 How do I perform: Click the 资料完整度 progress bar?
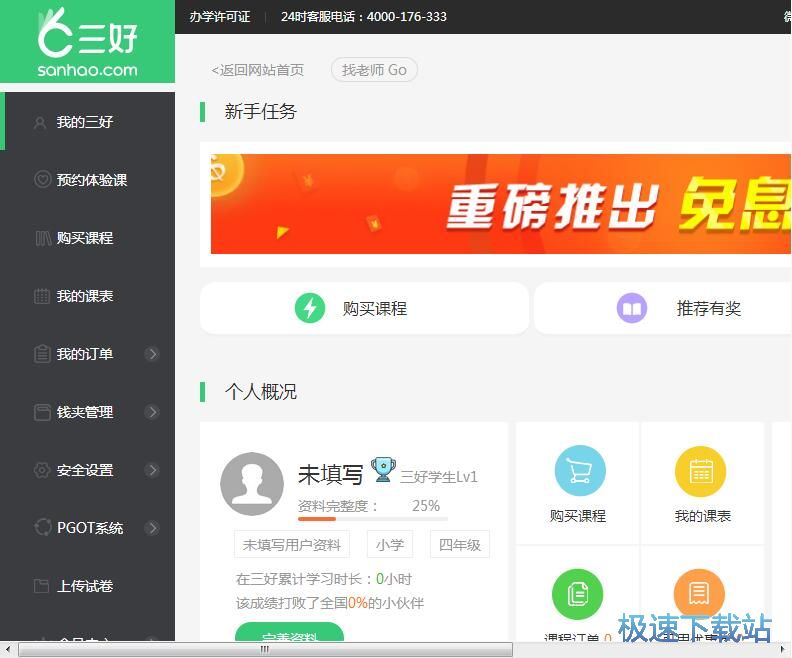[x=373, y=519]
